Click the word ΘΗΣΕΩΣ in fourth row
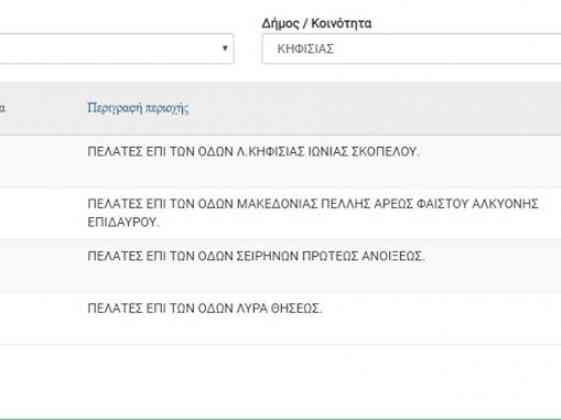 point(296,308)
